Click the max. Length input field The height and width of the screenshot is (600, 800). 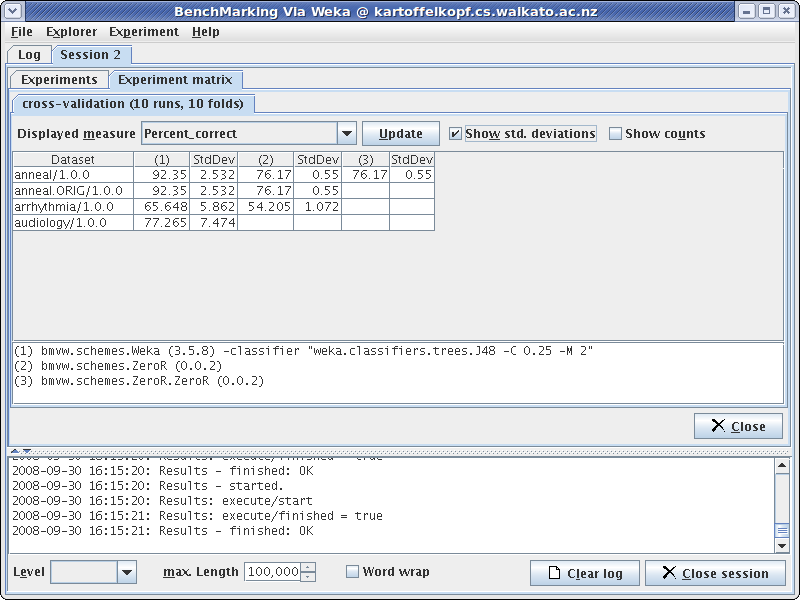tap(272, 572)
